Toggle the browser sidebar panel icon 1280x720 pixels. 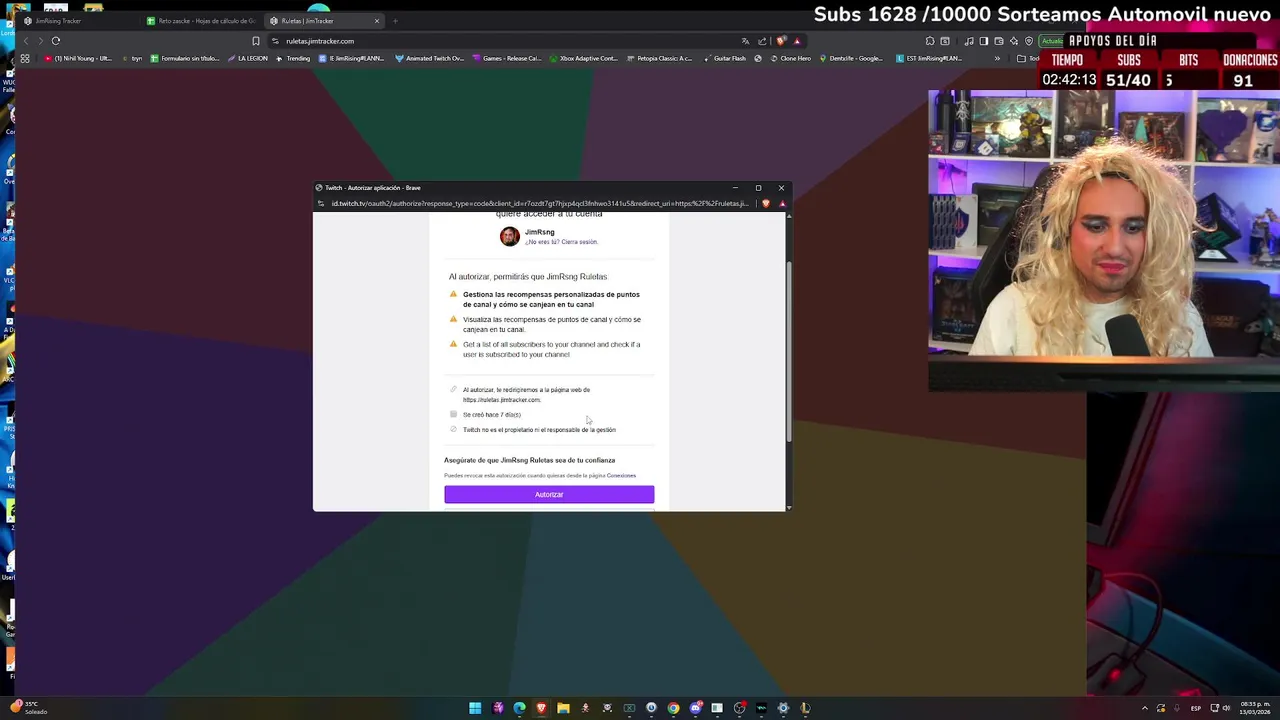[984, 41]
